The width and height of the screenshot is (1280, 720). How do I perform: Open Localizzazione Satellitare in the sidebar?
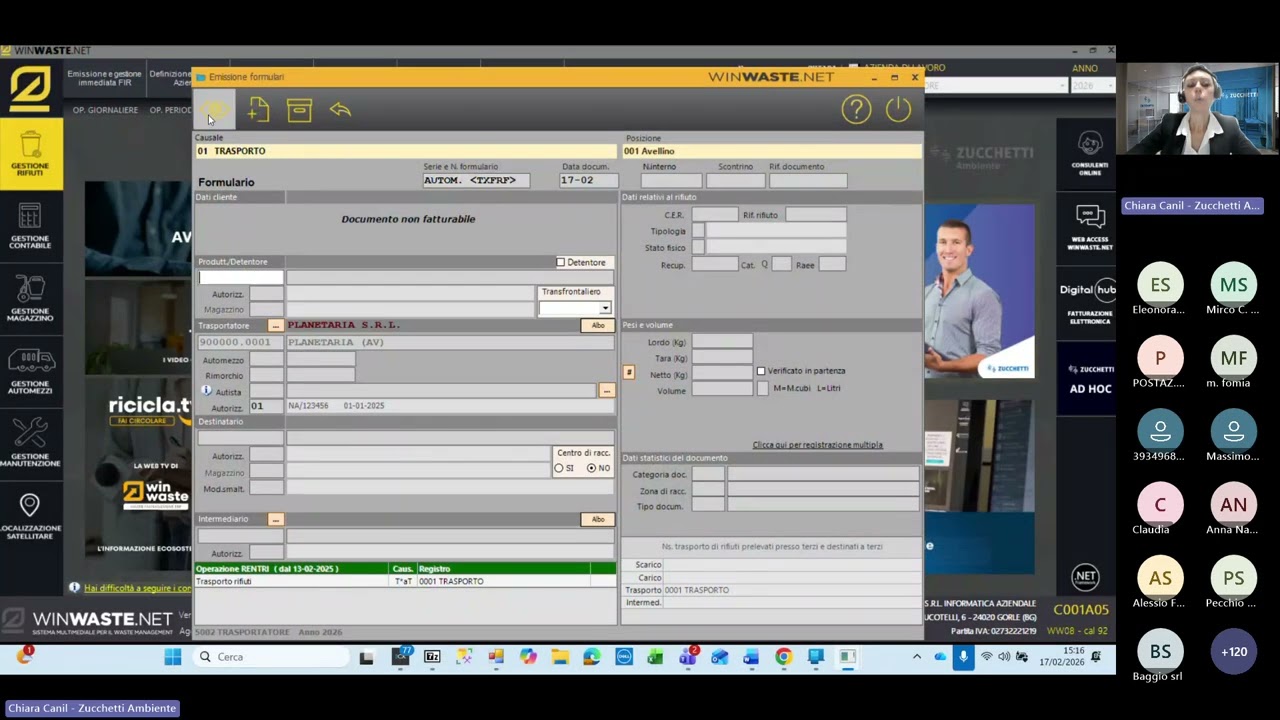pos(30,515)
